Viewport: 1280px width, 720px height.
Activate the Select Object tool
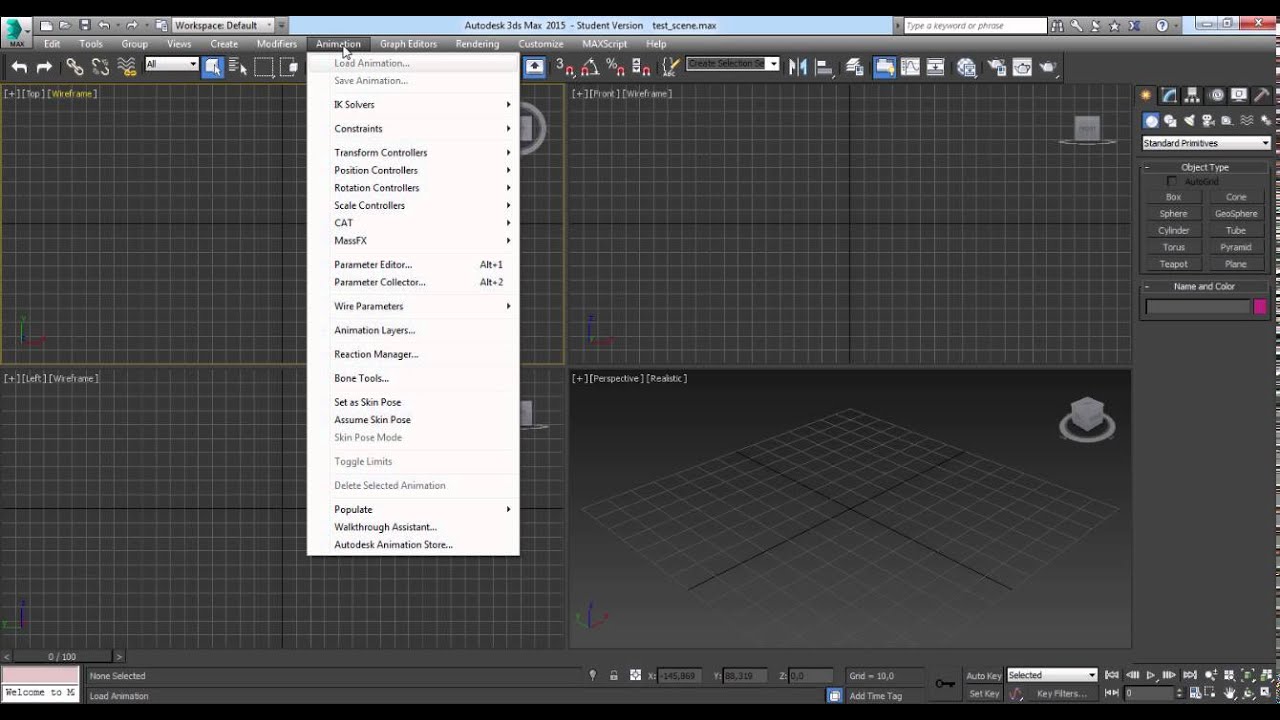click(x=213, y=67)
